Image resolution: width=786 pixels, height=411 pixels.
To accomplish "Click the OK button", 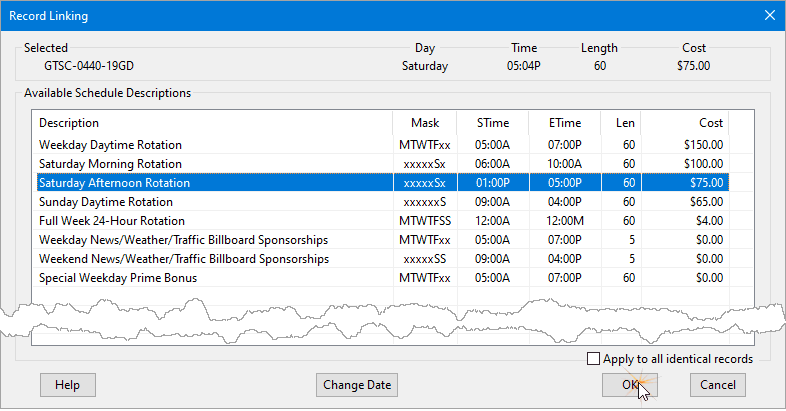I will pos(630,385).
